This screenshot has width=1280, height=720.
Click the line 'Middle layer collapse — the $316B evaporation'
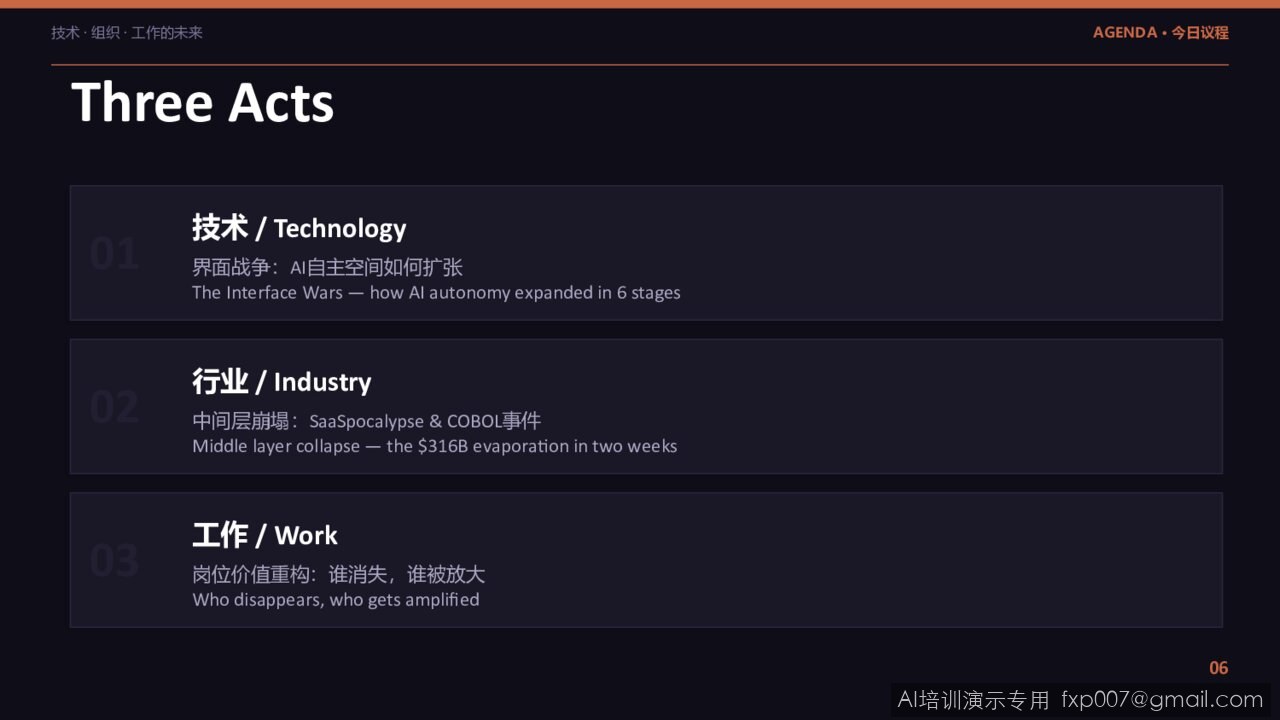point(435,446)
